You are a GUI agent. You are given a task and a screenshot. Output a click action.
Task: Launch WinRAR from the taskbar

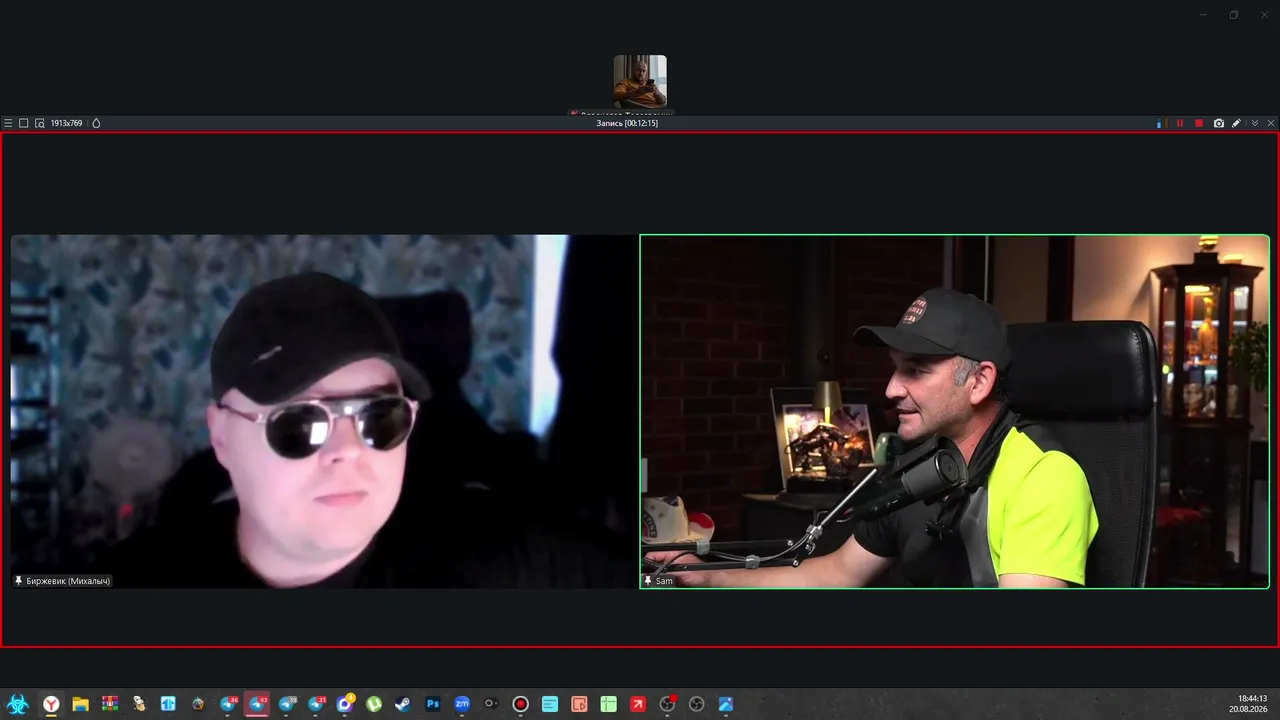pyautogui.click(x=110, y=704)
